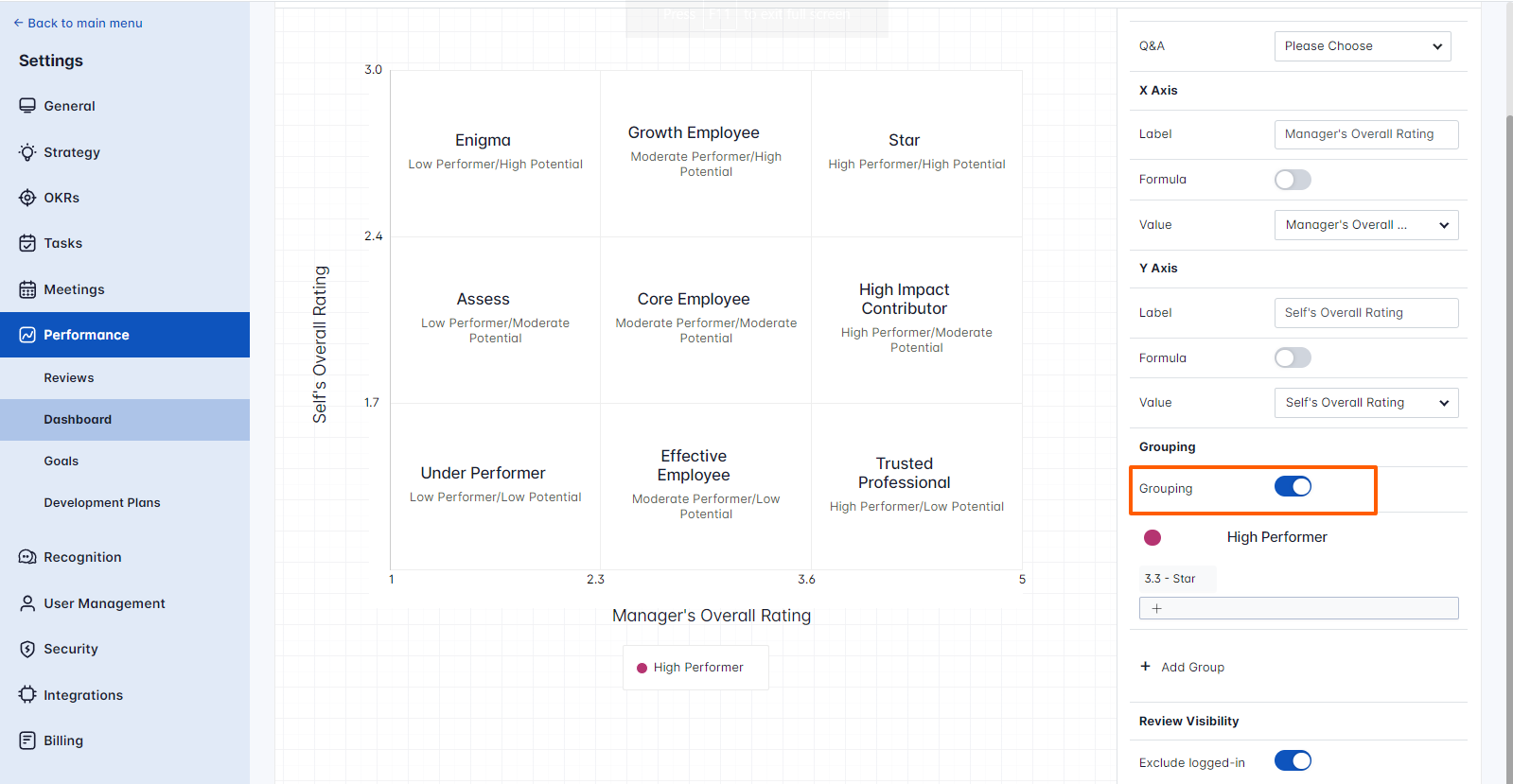This screenshot has height=784, width=1513.
Task: Go to the Reviews submenu item
Action: click(x=69, y=378)
